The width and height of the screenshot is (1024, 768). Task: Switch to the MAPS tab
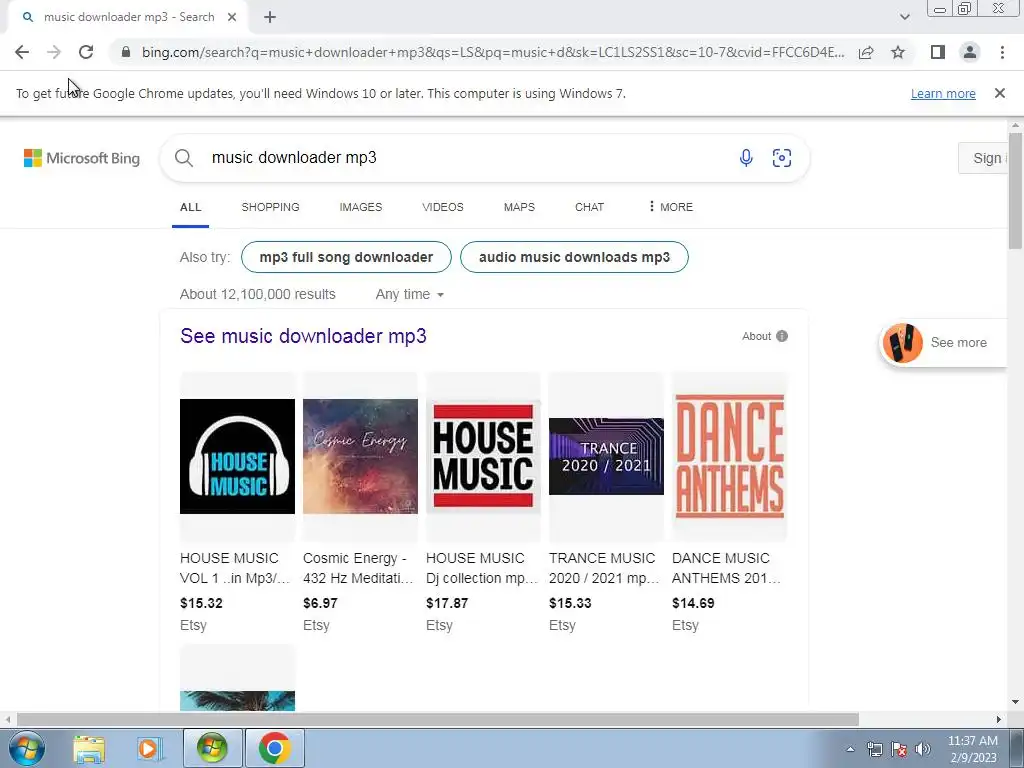point(519,207)
